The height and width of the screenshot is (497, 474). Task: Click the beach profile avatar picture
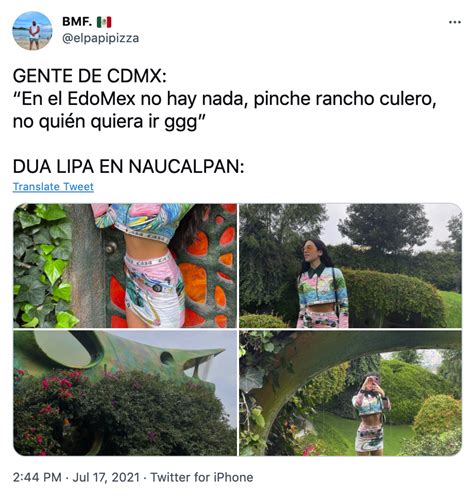32,30
